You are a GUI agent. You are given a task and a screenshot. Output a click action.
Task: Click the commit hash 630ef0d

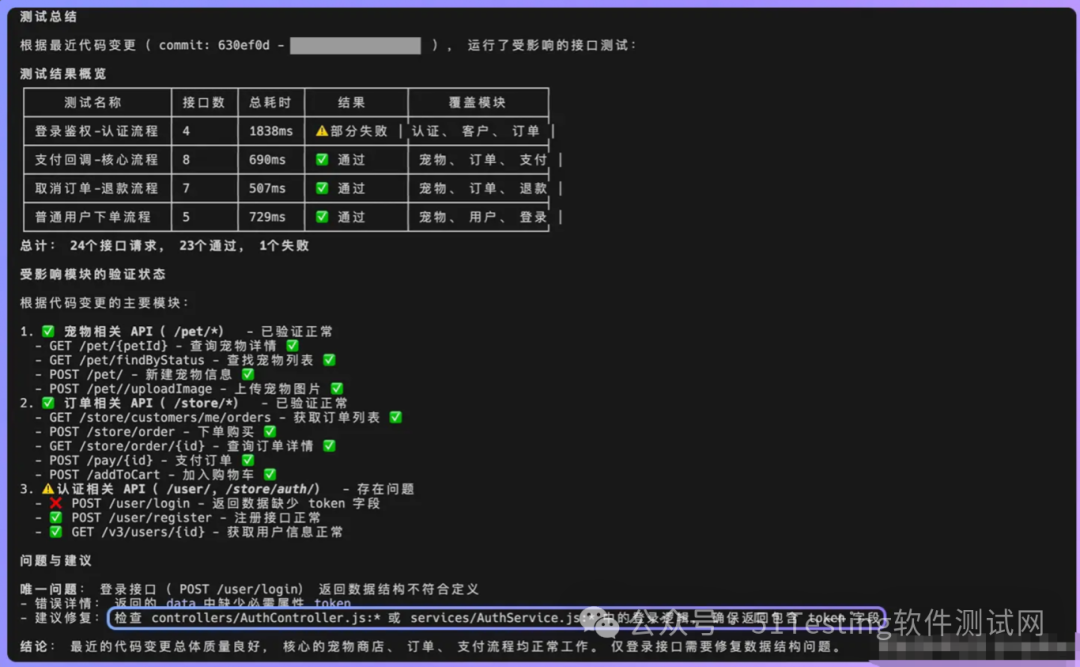pyautogui.click(x=244, y=45)
